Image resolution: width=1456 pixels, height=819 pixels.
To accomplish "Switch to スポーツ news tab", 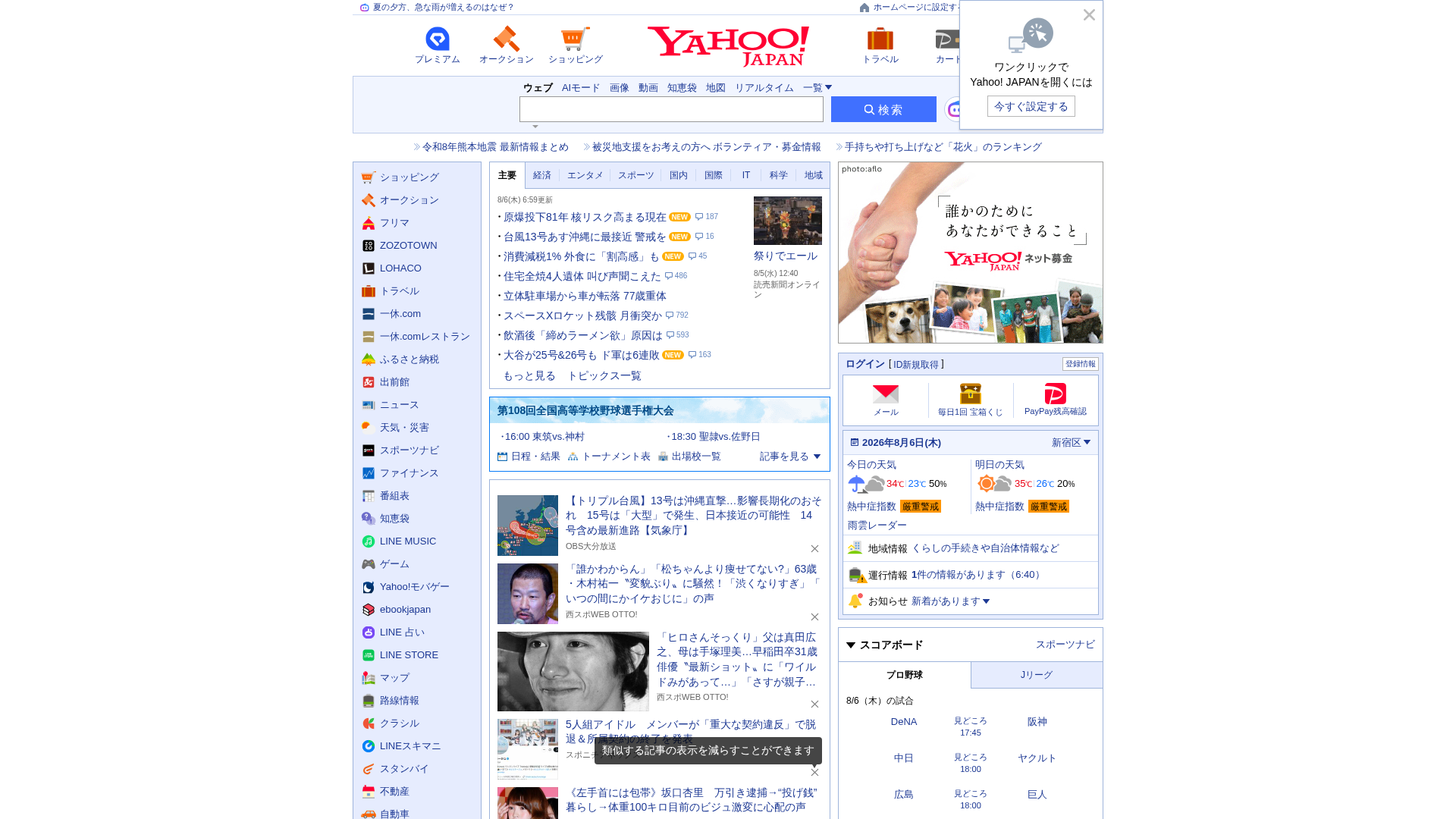I will click(635, 175).
